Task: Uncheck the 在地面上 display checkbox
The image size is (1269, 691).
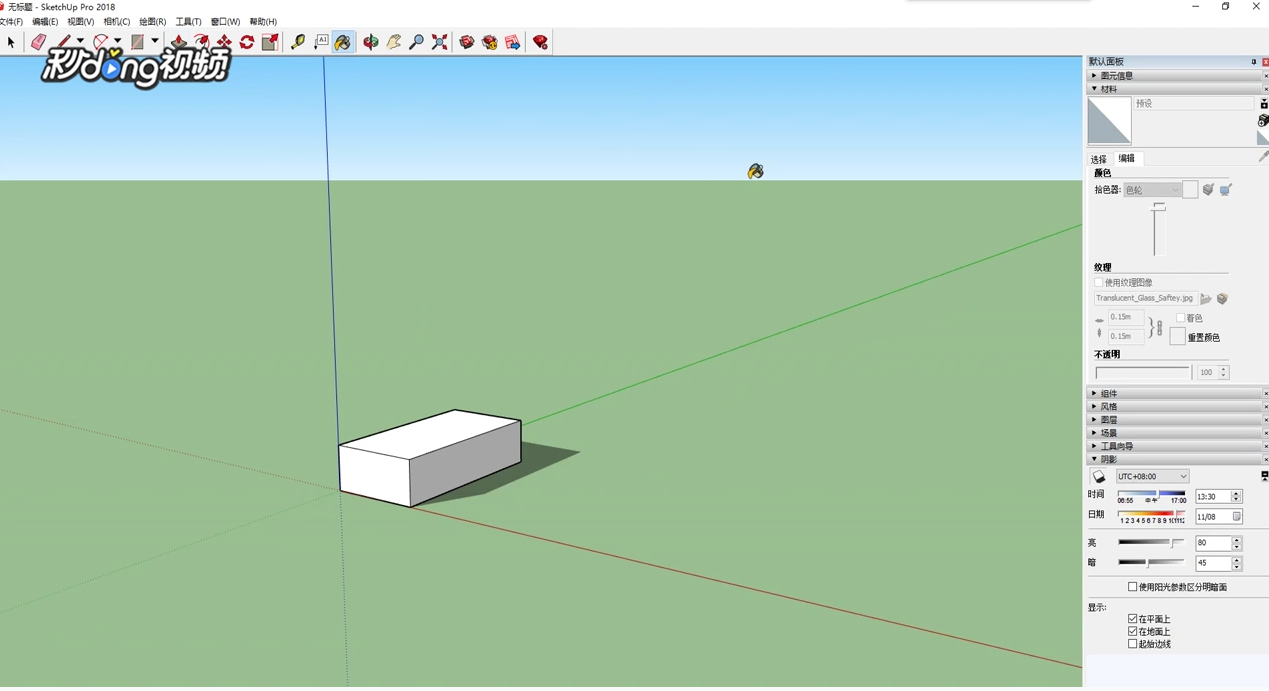Action: tap(1132, 631)
